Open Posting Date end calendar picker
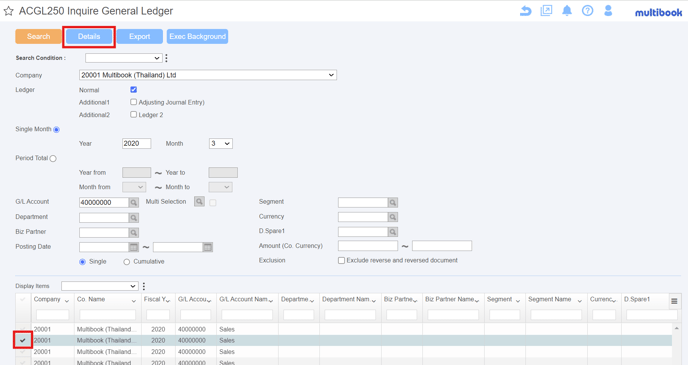Viewport: 688px width, 365px height. click(x=208, y=247)
